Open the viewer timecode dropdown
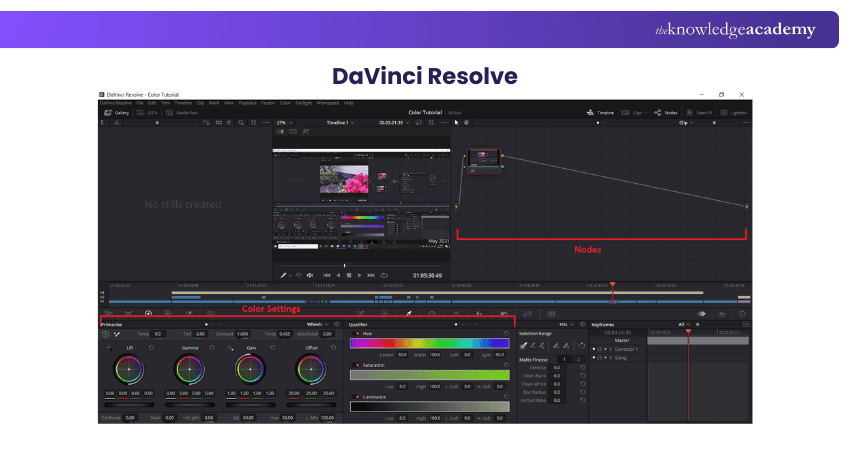Screen dimensions: 850x450 [x=394, y=123]
